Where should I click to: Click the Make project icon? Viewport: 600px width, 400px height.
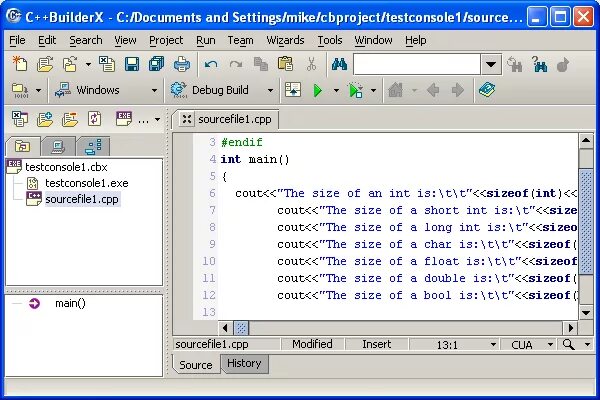[293, 90]
